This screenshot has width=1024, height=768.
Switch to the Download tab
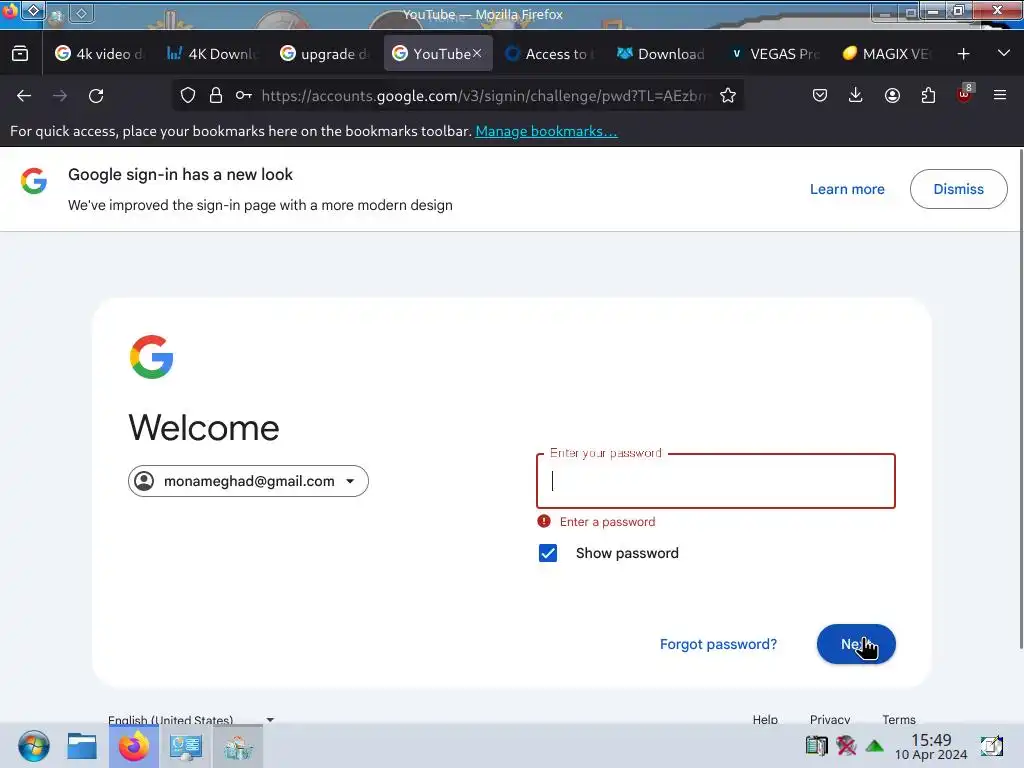pos(662,54)
